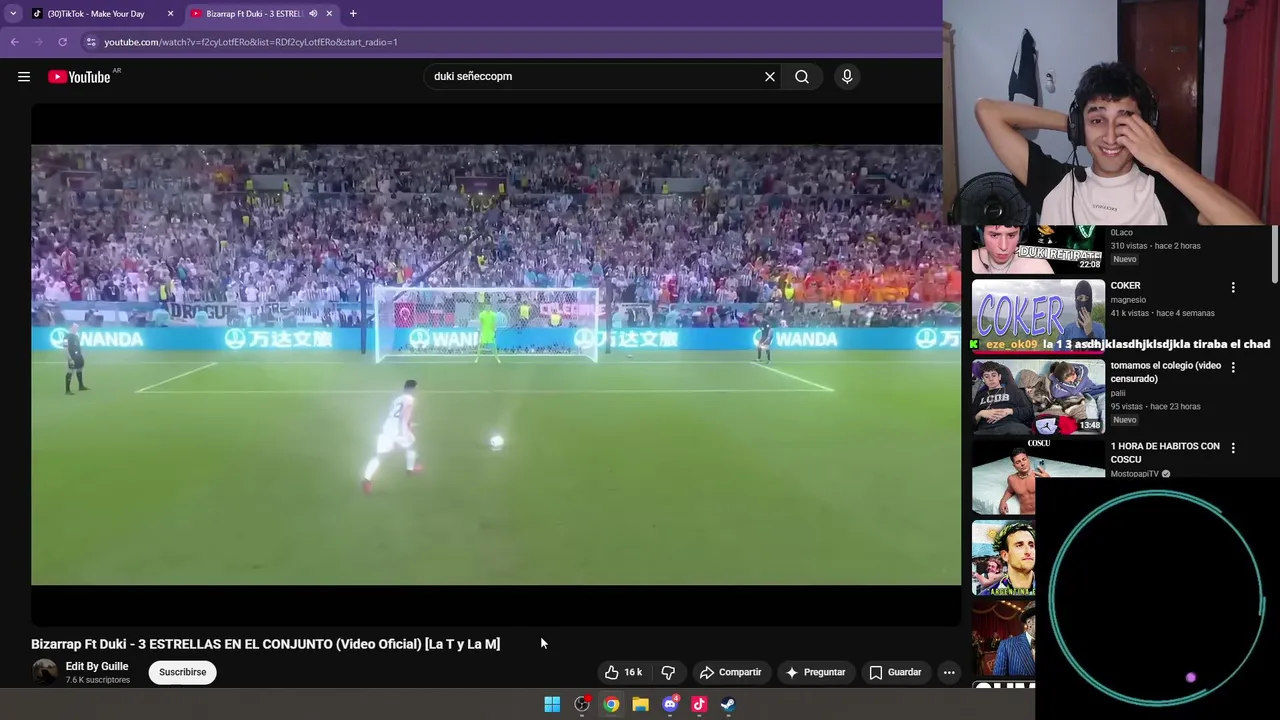Open the COKER video title
The height and width of the screenshot is (720, 1280).
point(1125,286)
